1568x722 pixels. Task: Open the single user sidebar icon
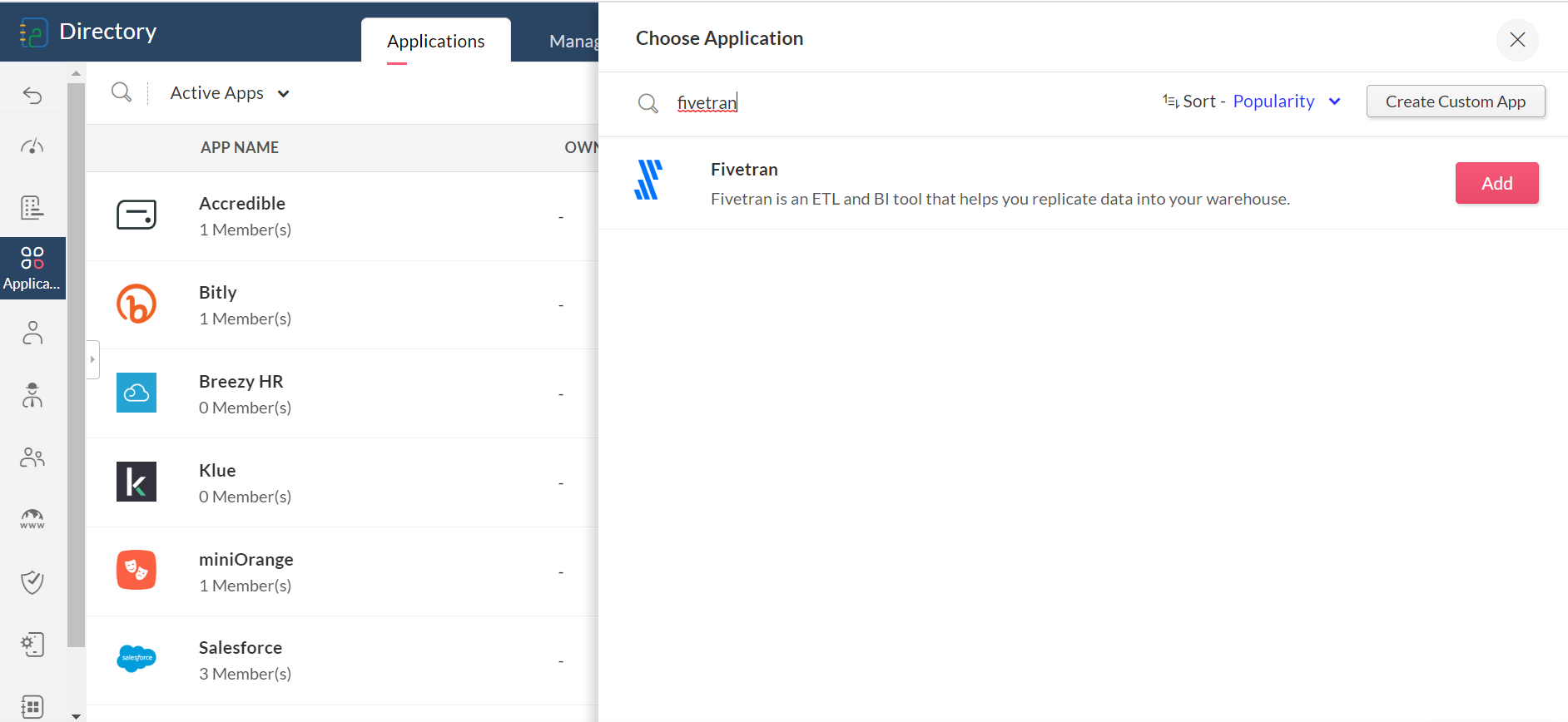[32, 333]
